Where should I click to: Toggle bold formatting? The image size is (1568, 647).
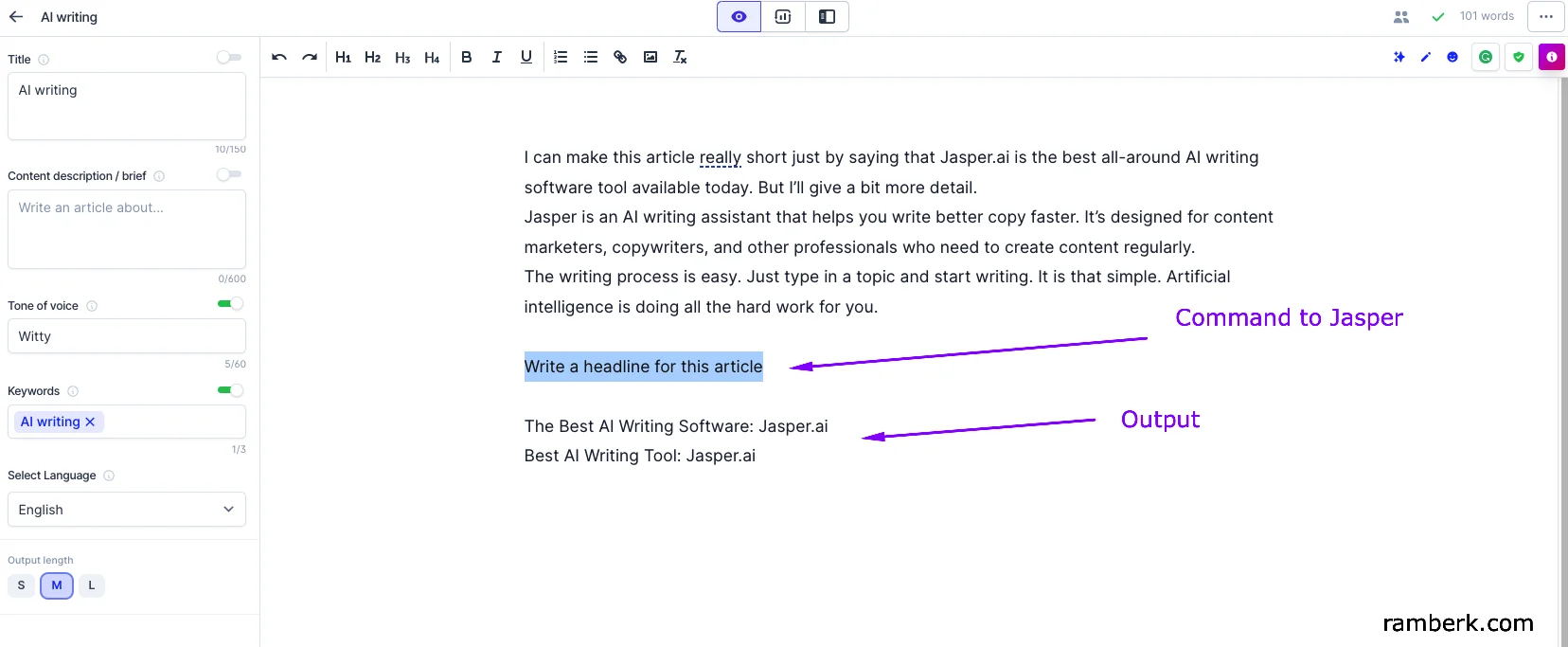click(467, 58)
